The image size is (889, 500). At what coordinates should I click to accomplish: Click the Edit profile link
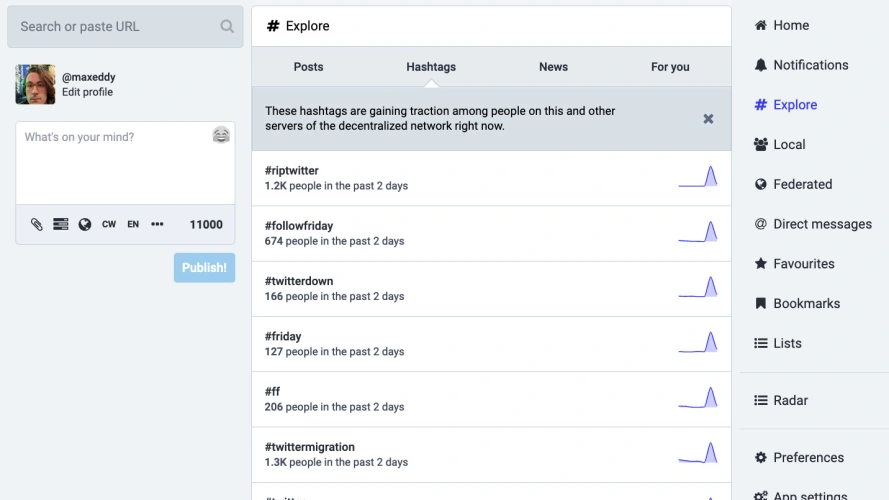tap(87, 92)
